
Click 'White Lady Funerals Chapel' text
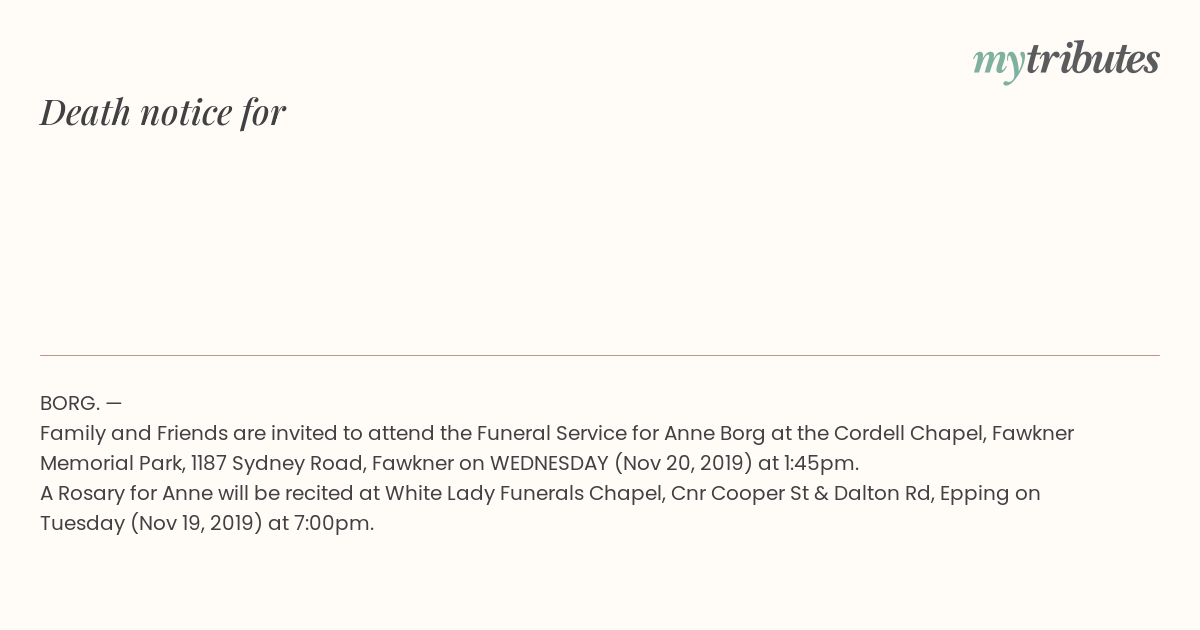[x=524, y=493]
